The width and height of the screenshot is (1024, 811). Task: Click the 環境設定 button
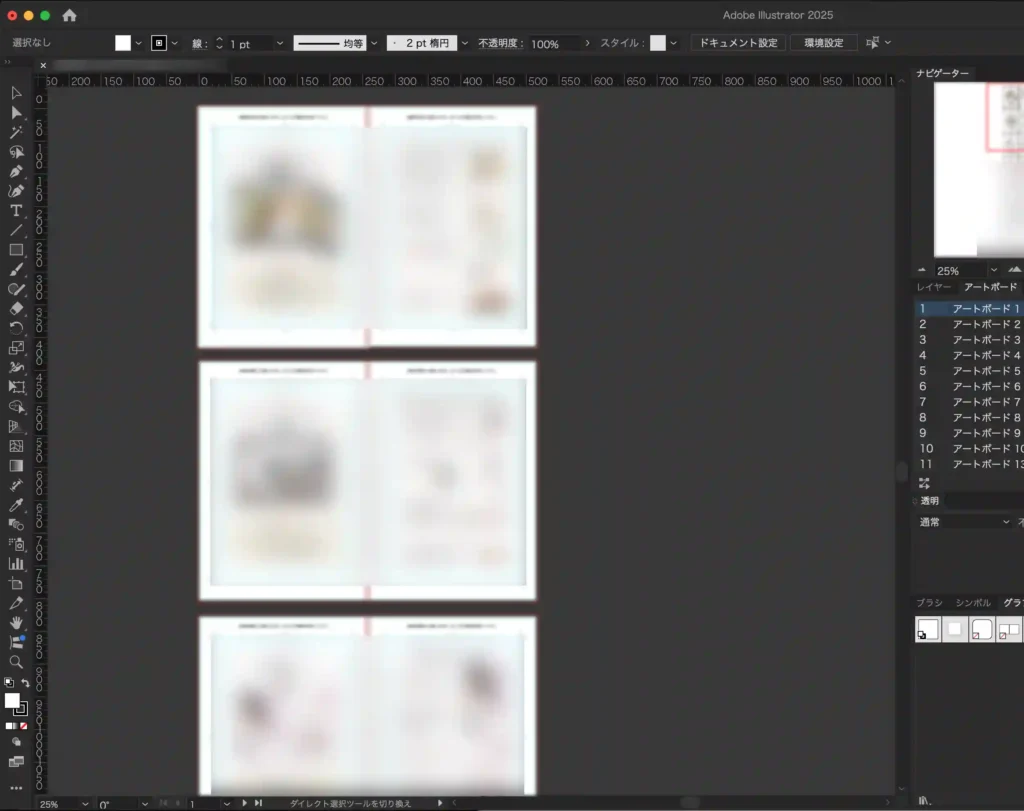(x=824, y=43)
